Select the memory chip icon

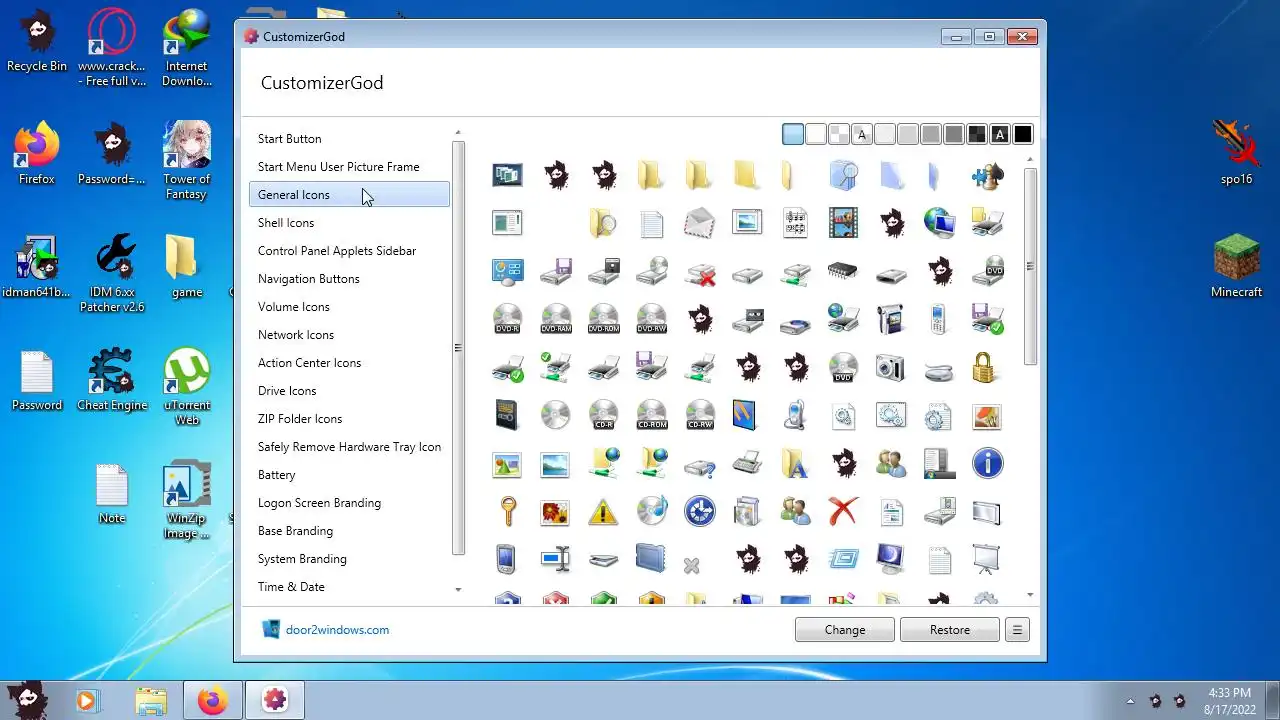click(x=843, y=271)
